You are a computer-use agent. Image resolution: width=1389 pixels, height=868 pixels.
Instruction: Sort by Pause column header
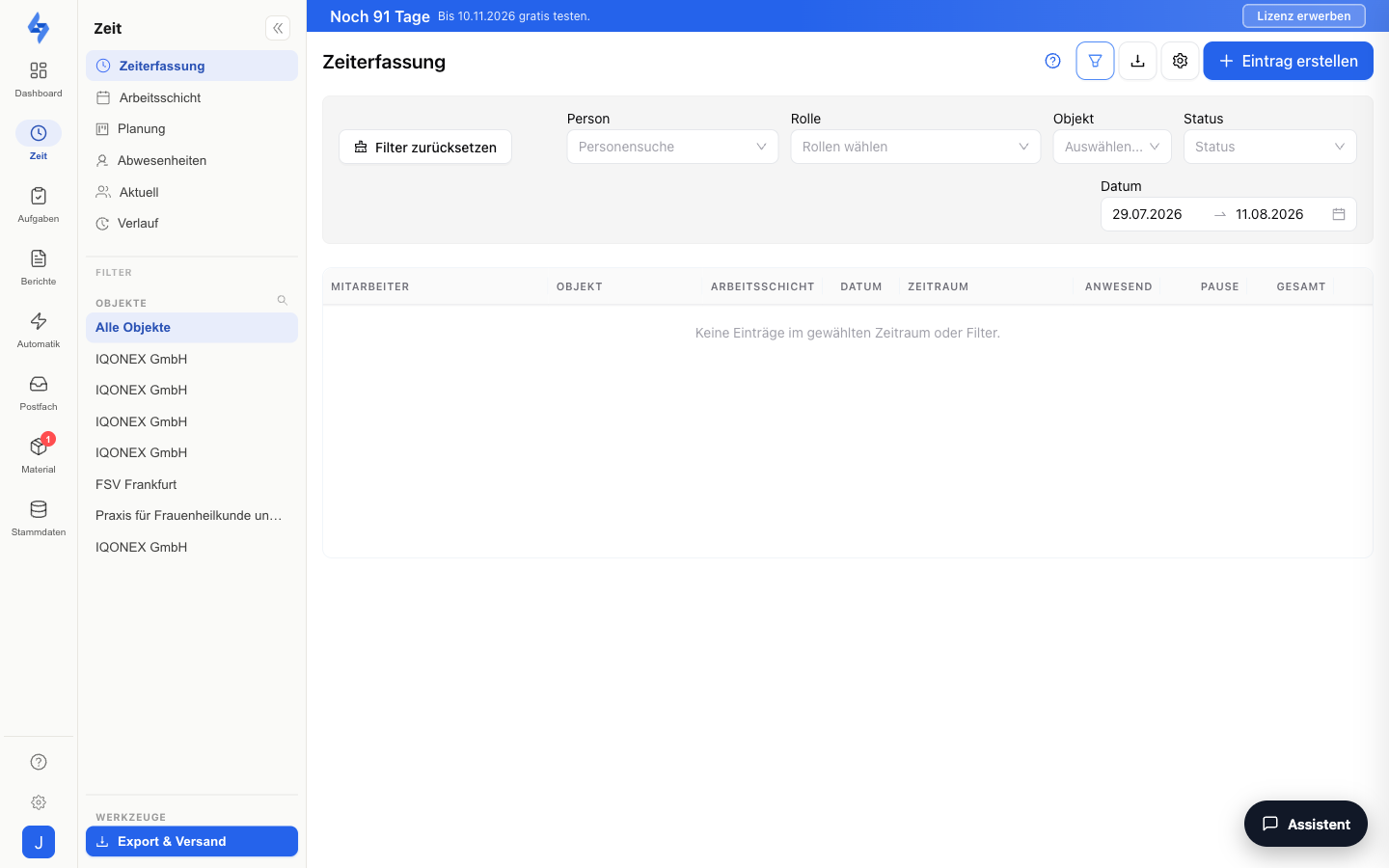click(1220, 286)
